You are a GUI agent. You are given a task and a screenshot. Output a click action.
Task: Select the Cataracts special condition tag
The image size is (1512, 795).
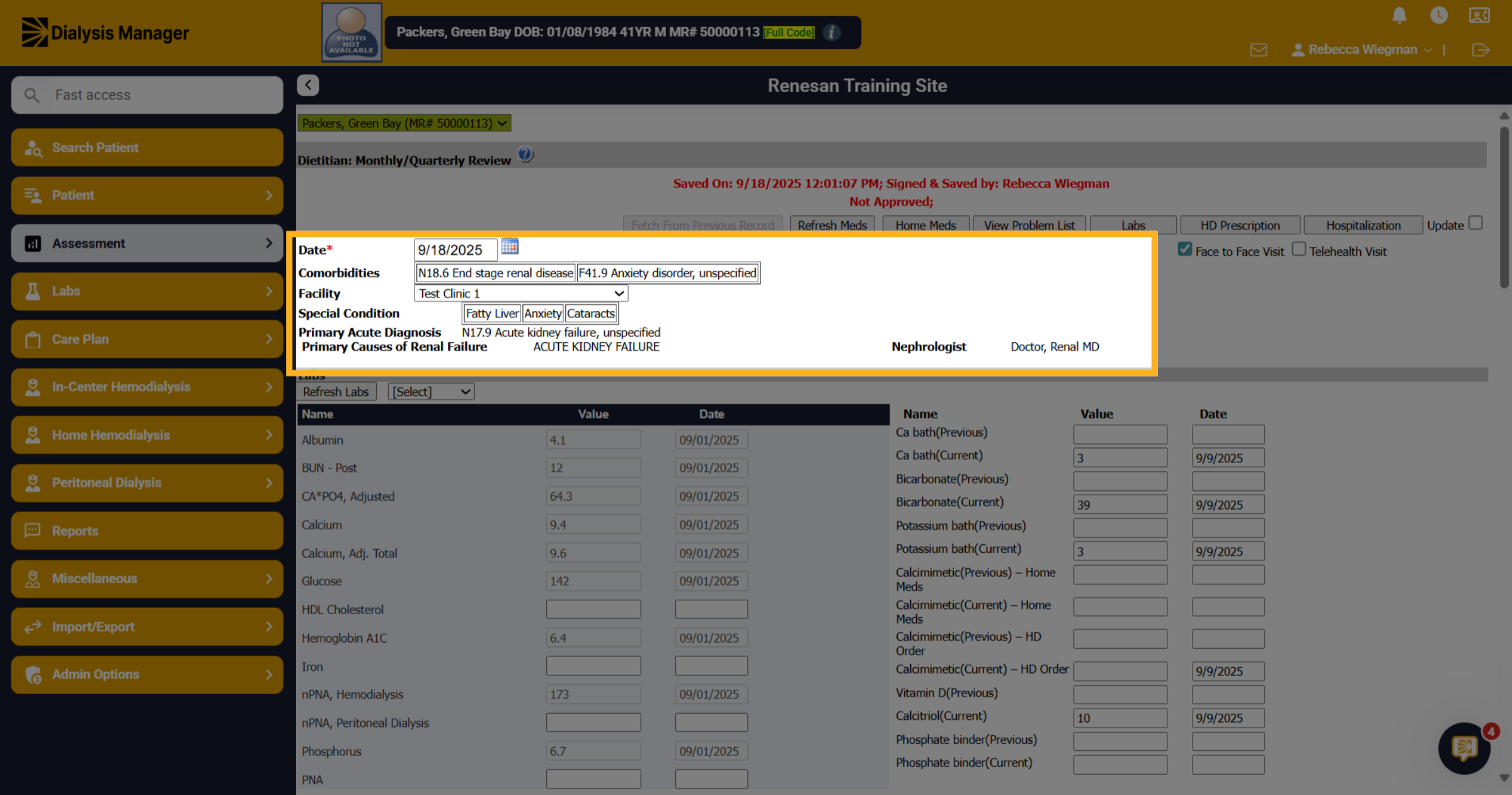pyautogui.click(x=591, y=314)
